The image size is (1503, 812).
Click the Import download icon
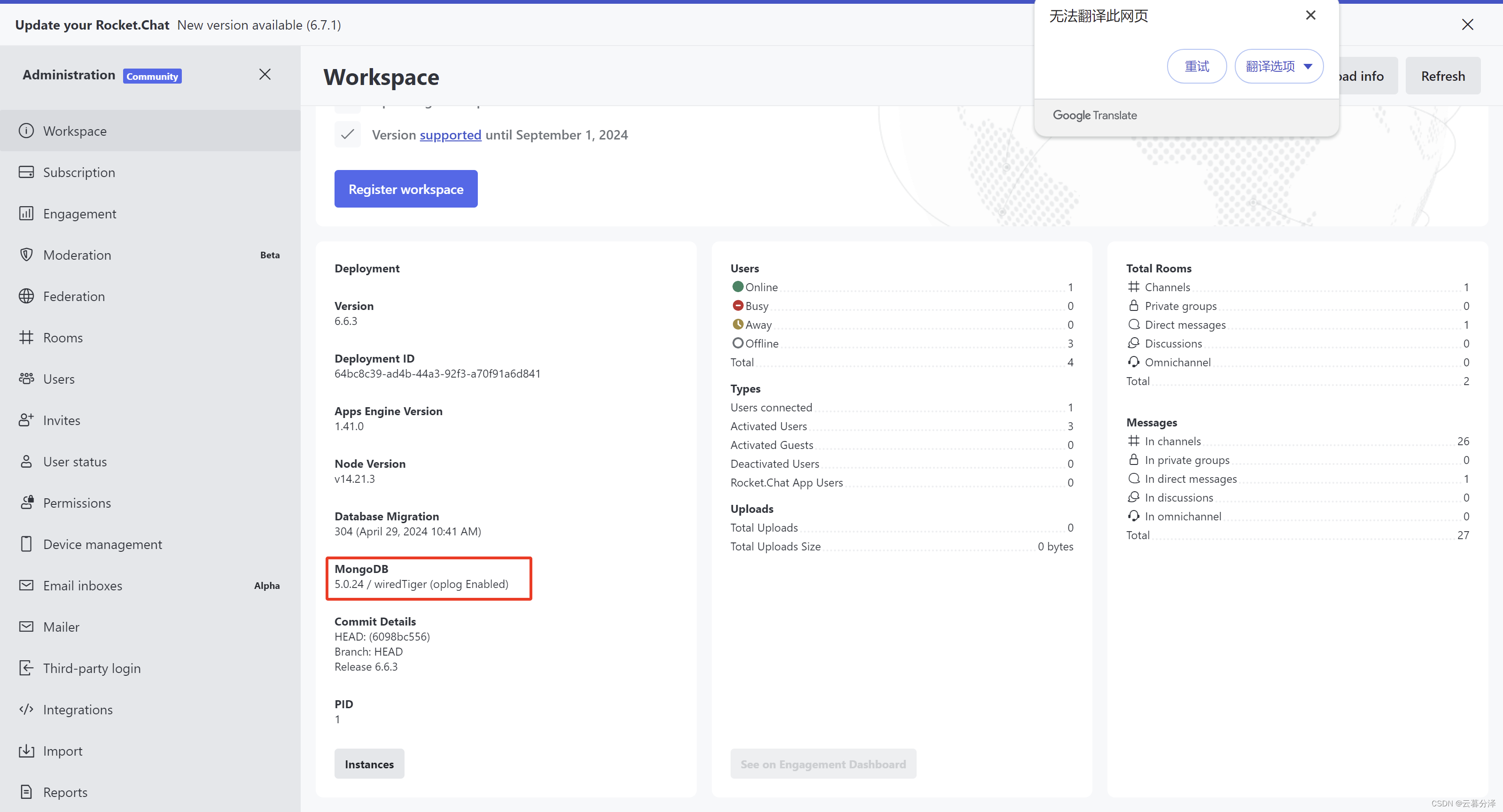click(x=26, y=751)
